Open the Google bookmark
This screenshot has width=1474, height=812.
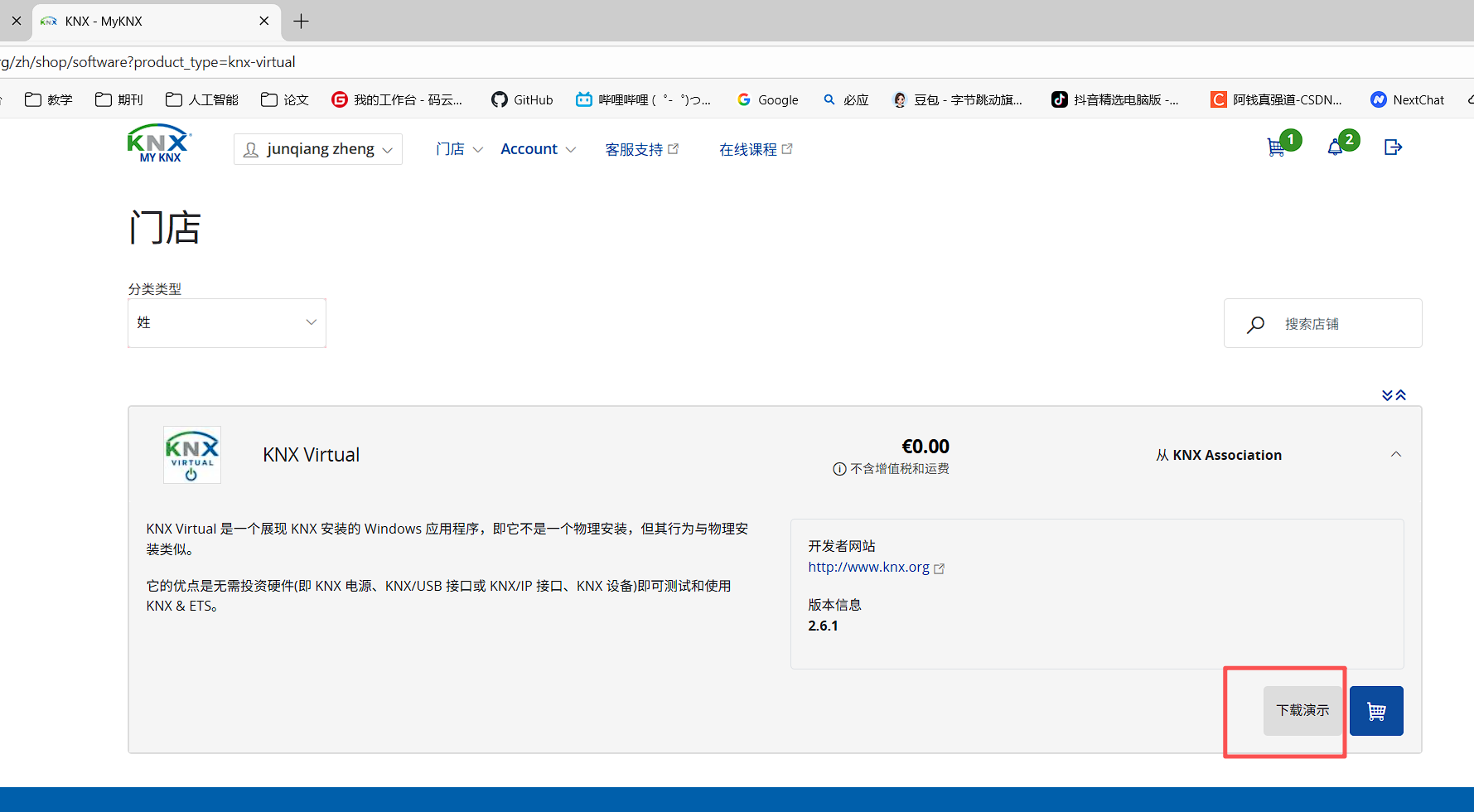point(768,99)
